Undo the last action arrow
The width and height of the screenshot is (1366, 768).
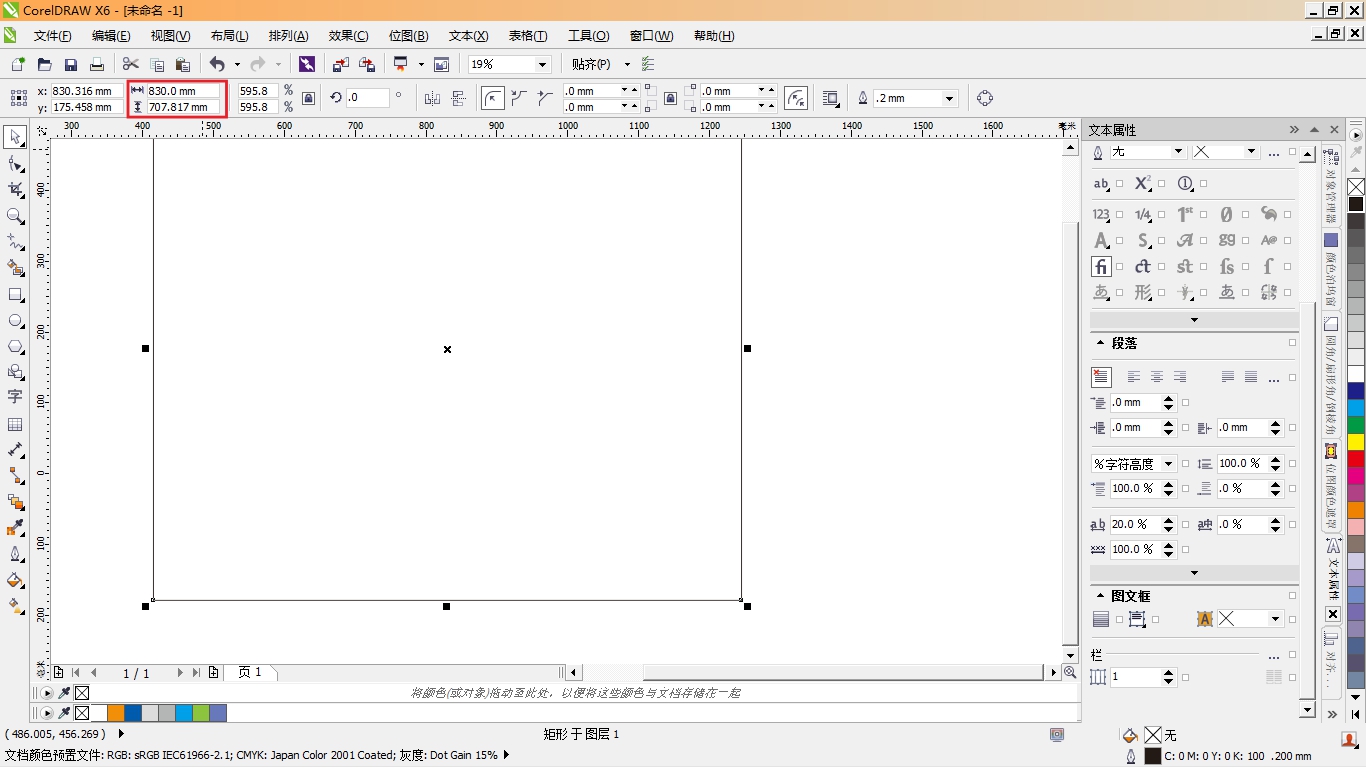pyautogui.click(x=217, y=64)
